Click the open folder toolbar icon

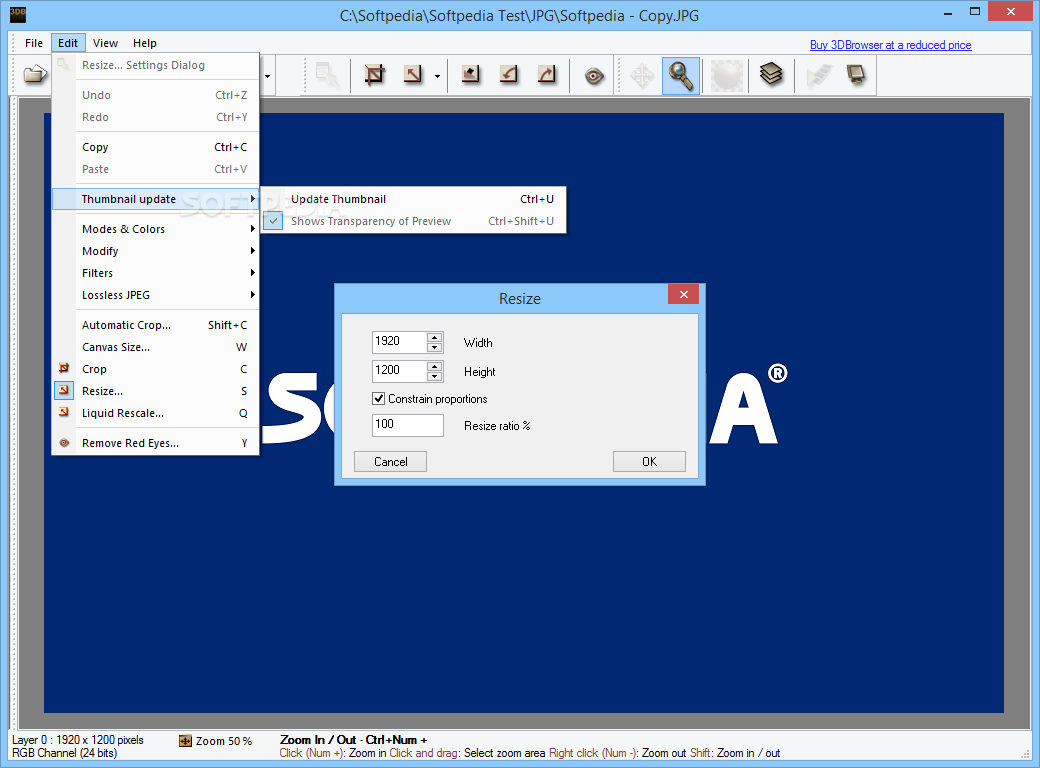34,74
